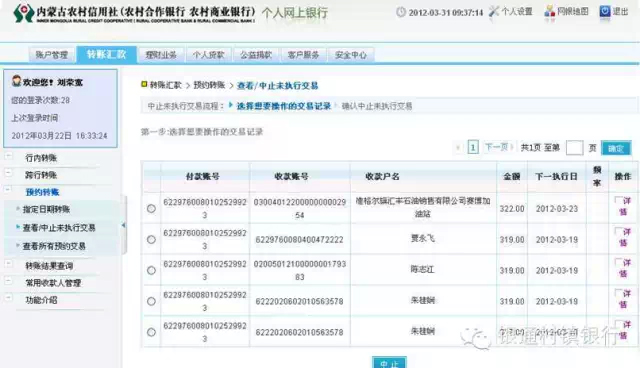
Task: Open 指定日期转账 in the sidebar
Action: point(46,210)
